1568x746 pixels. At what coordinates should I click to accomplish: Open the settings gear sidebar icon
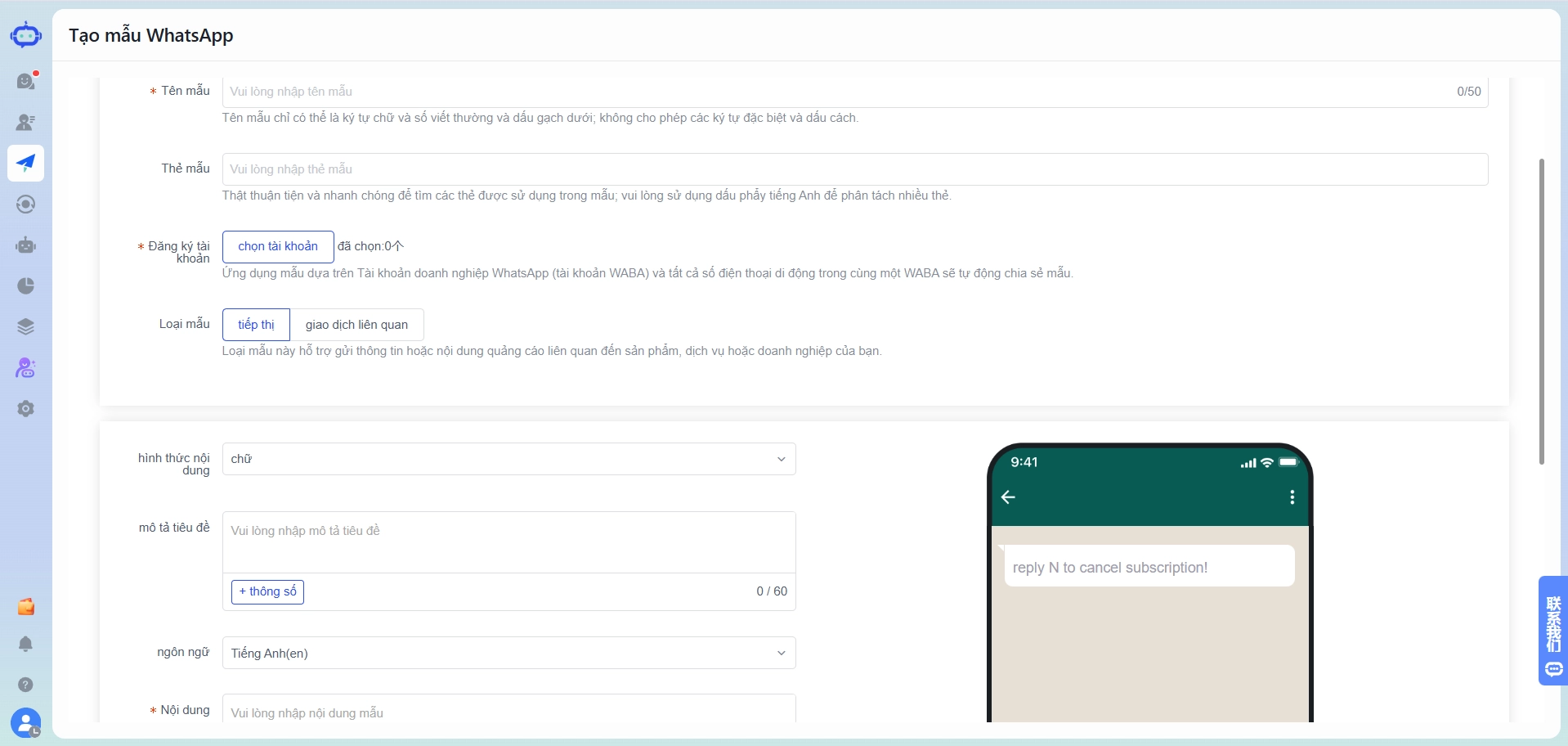pos(25,408)
